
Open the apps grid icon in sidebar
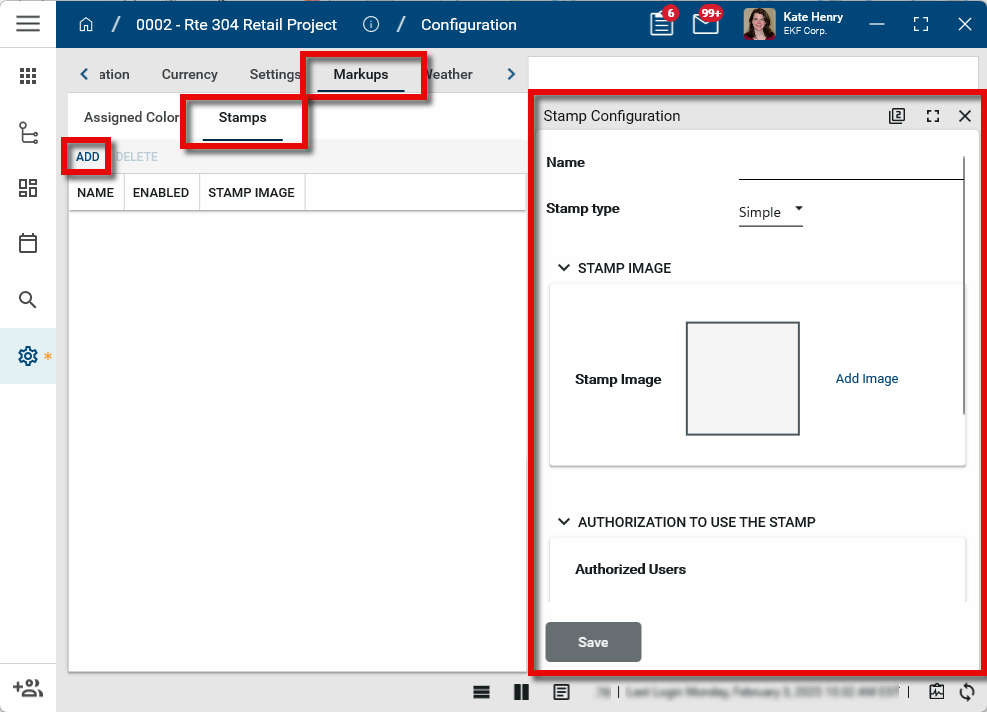(x=28, y=76)
